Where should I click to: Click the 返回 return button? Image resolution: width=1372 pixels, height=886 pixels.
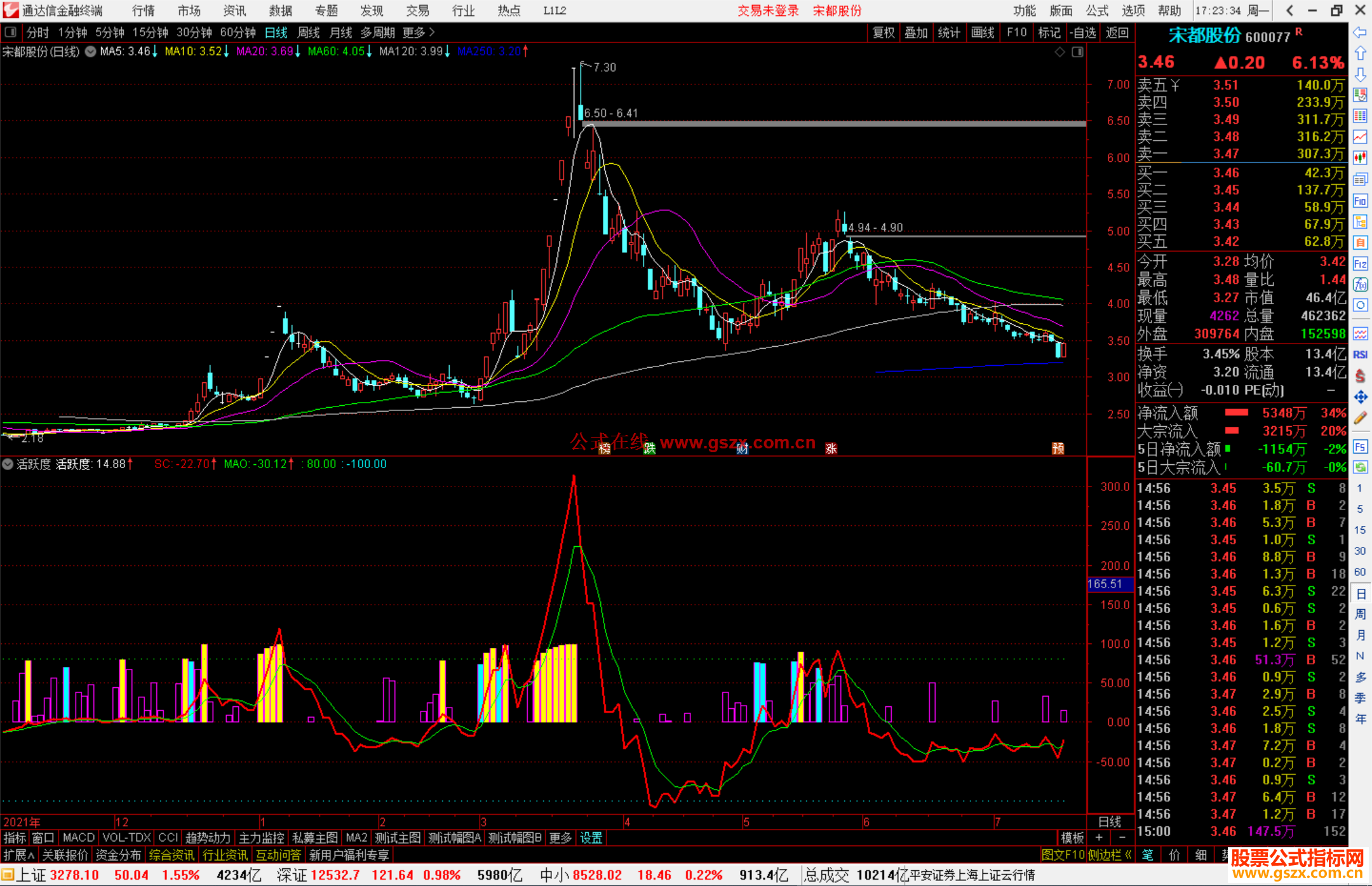coord(1117,32)
